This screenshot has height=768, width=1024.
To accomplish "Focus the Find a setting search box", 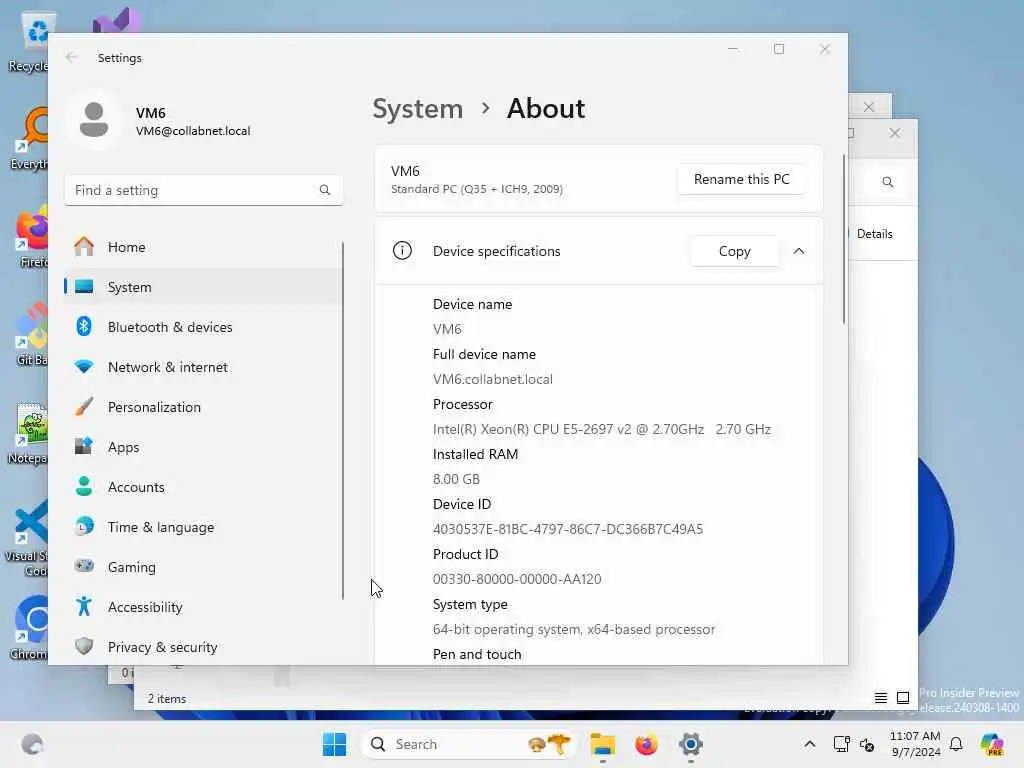I will tap(204, 190).
